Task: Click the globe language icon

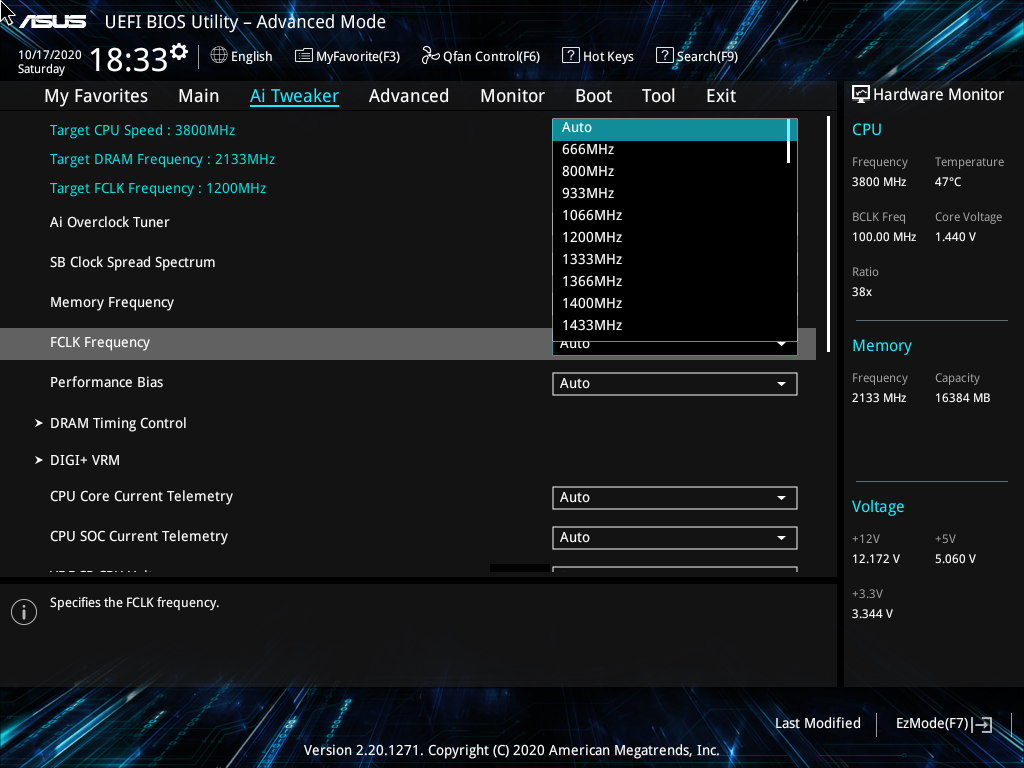Action: point(219,56)
